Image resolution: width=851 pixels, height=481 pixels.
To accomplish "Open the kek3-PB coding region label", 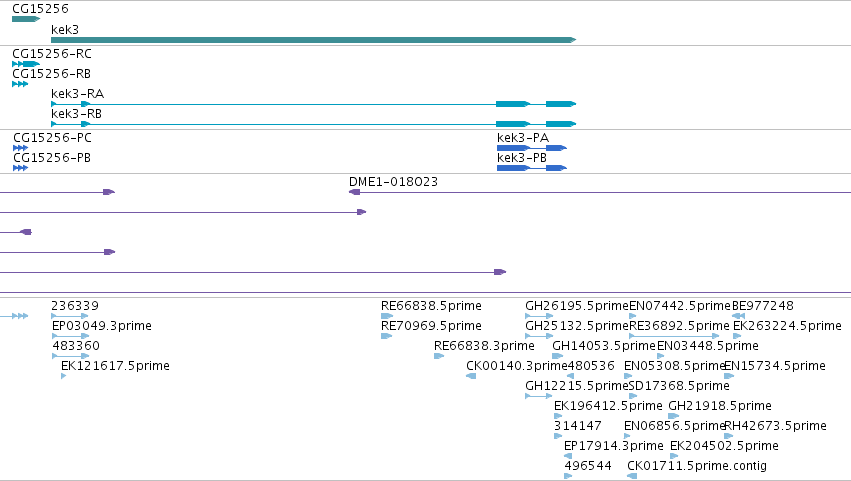I will (522, 157).
